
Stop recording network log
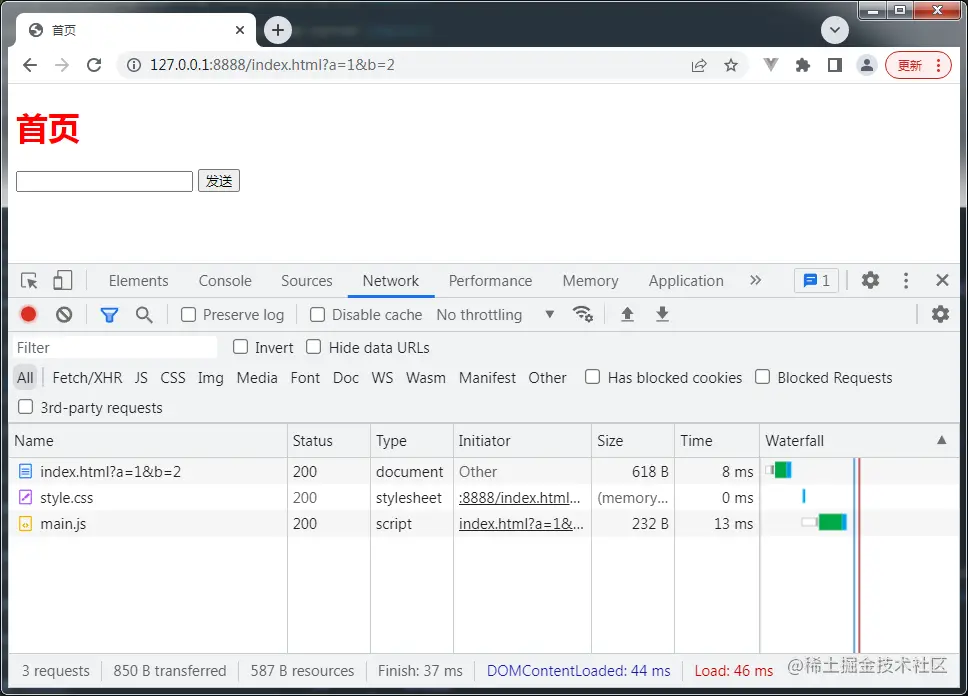28,314
